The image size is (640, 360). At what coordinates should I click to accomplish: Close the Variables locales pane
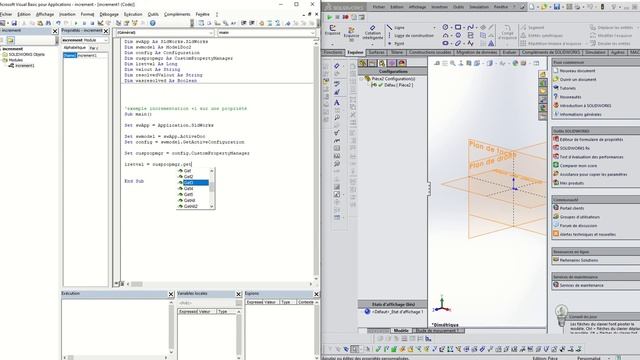pos(238,294)
